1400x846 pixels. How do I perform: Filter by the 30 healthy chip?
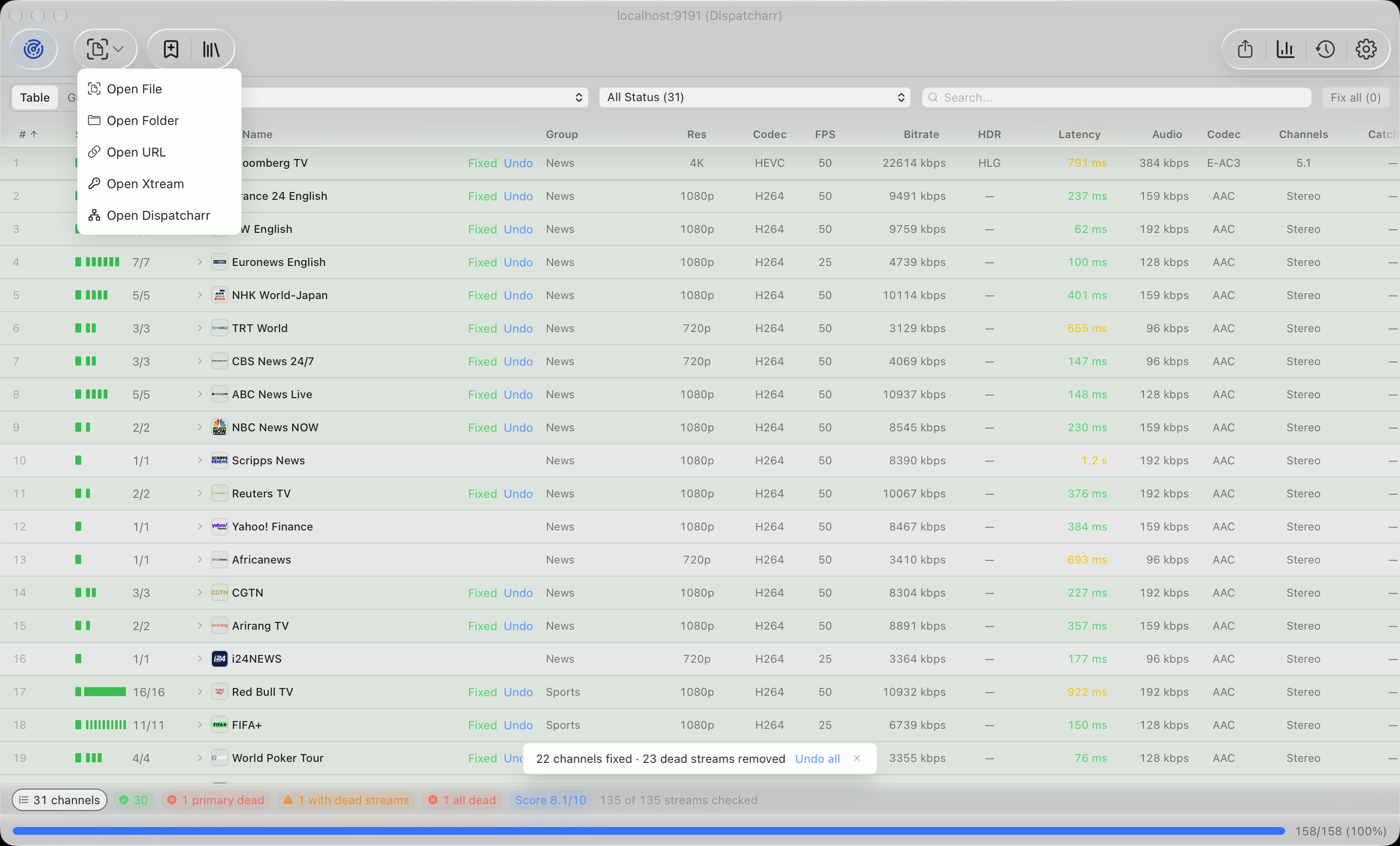(x=134, y=799)
